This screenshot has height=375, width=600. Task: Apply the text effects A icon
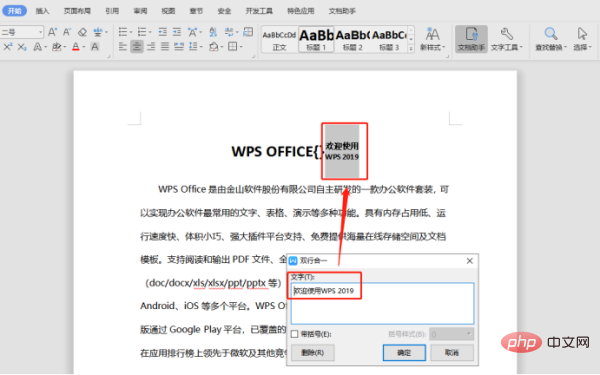[38, 47]
